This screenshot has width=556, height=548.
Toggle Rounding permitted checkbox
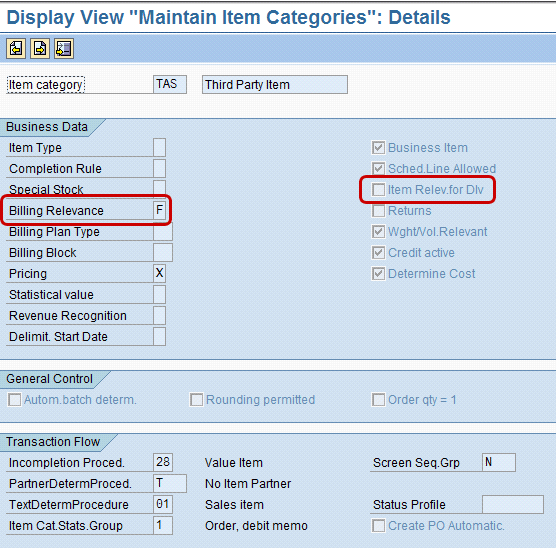click(x=196, y=400)
